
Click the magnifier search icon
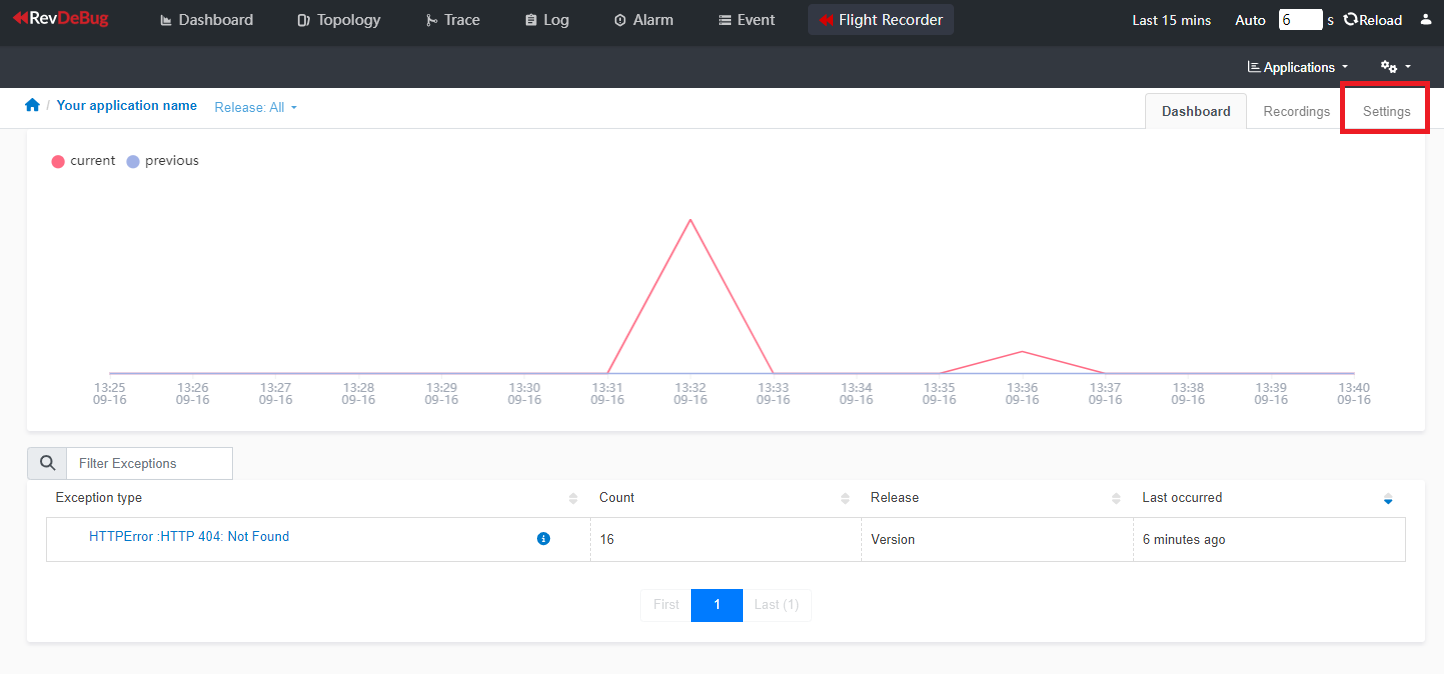tap(47, 463)
